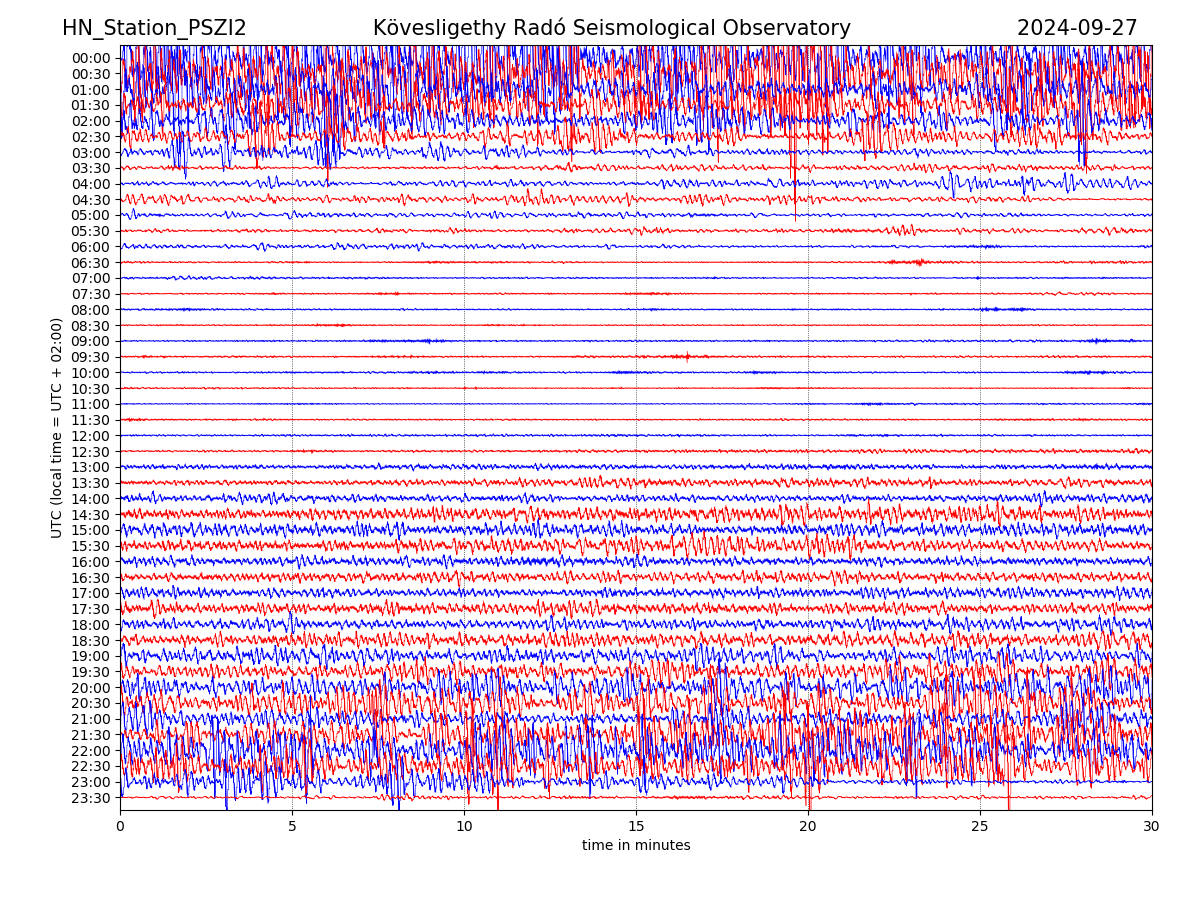Image resolution: width=1200 pixels, height=900 pixels.
Task: Click the HN_Station_PSZI2 station title
Action: 154,29
